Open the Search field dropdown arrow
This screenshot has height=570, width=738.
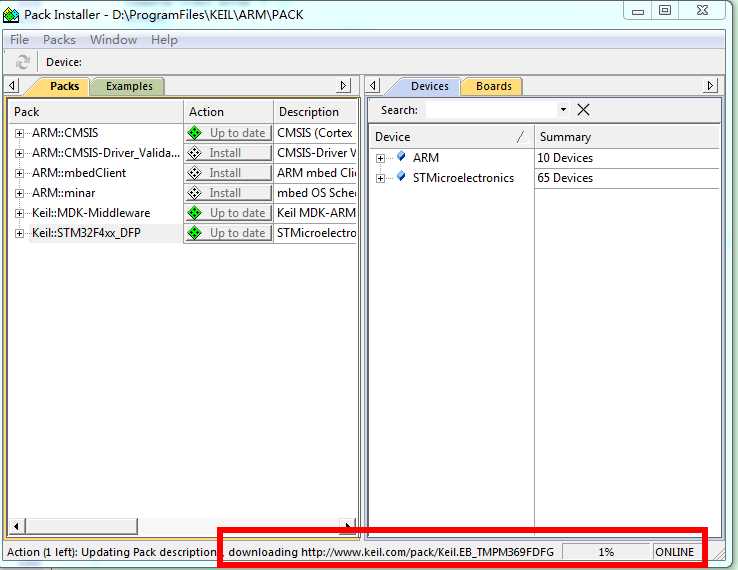point(563,110)
